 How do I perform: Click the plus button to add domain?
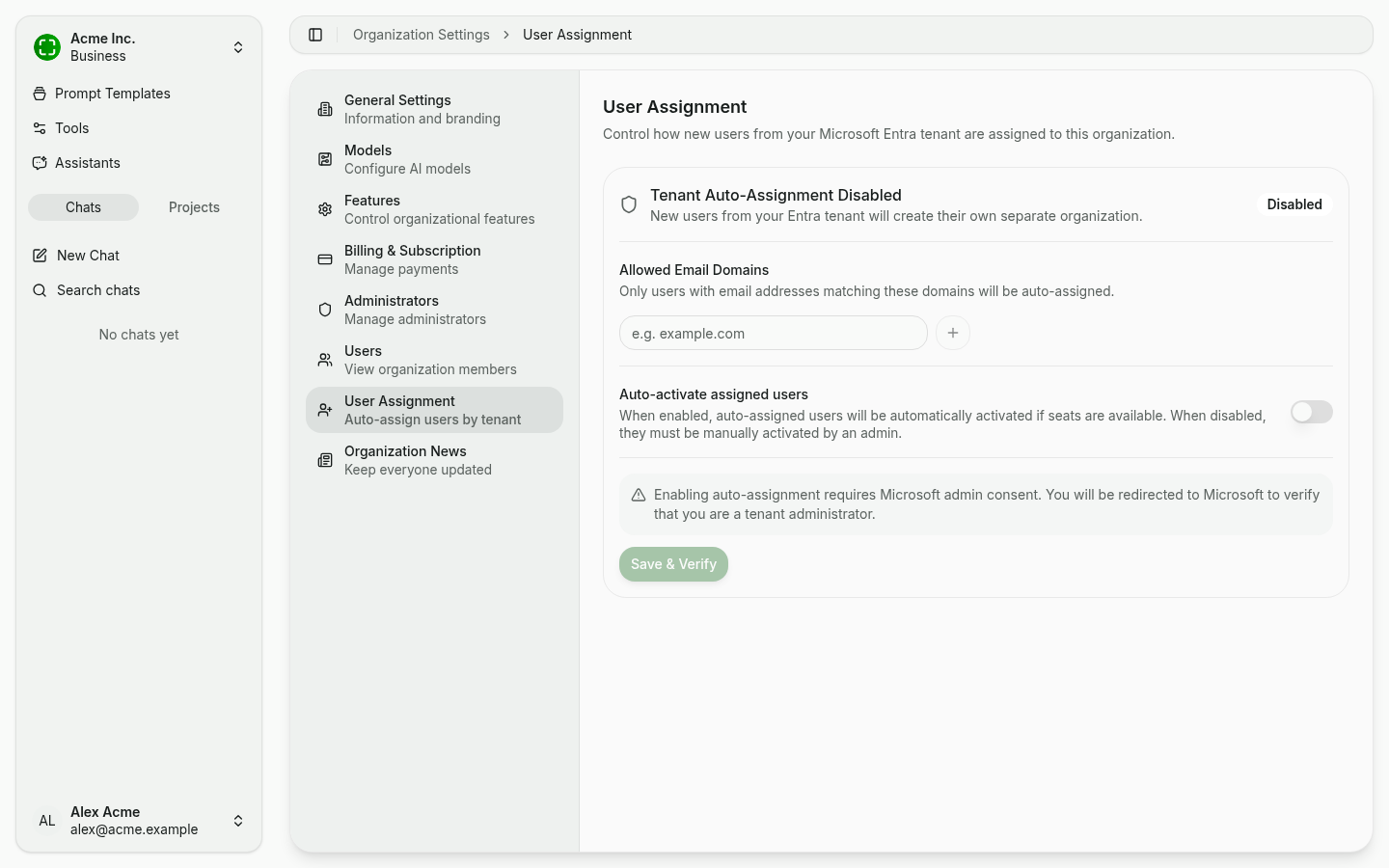pyautogui.click(x=953, y=333)
